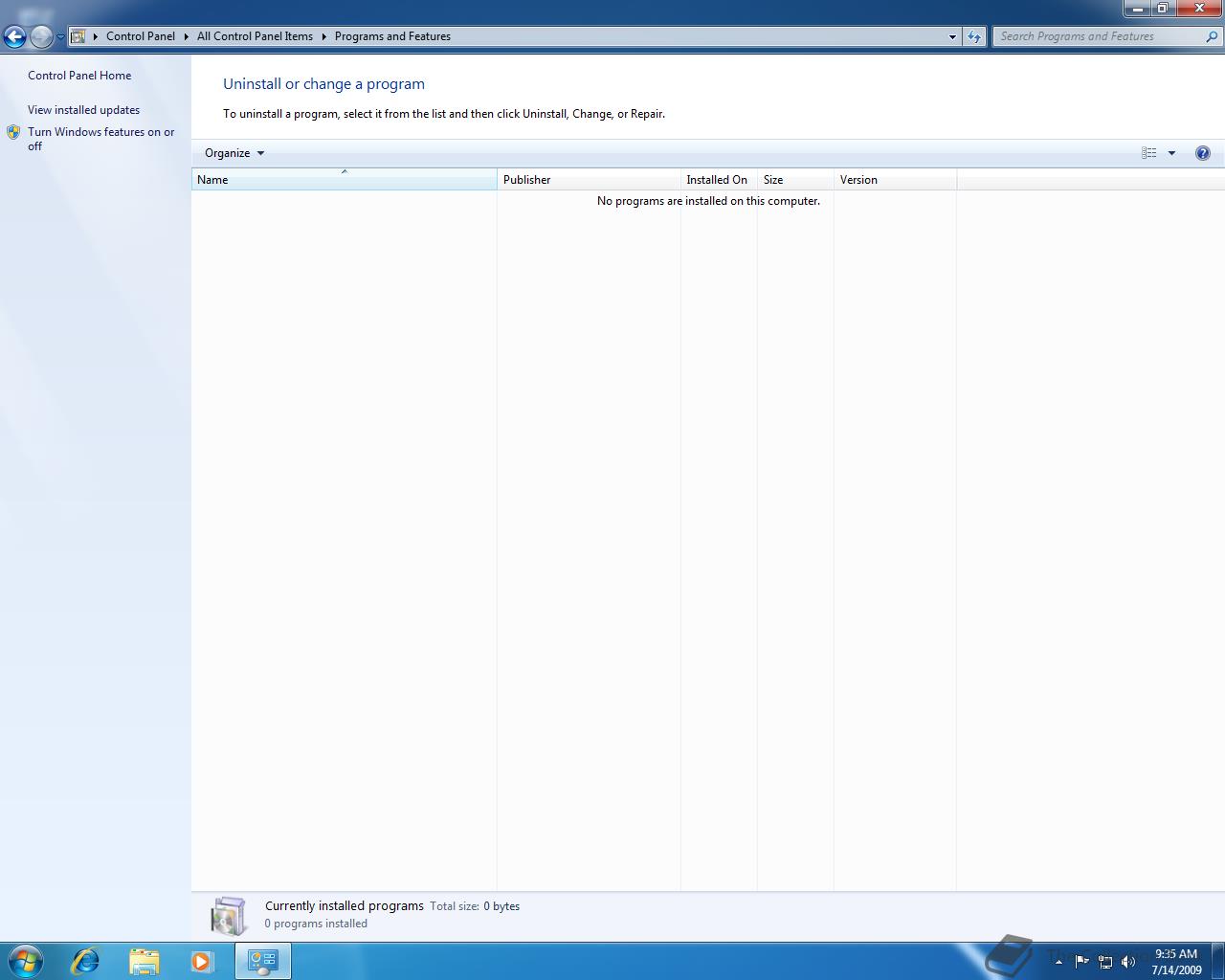Click the shield icon beside Windows features
Viewport: 1225px width, 980px height.
click(13, 132)
